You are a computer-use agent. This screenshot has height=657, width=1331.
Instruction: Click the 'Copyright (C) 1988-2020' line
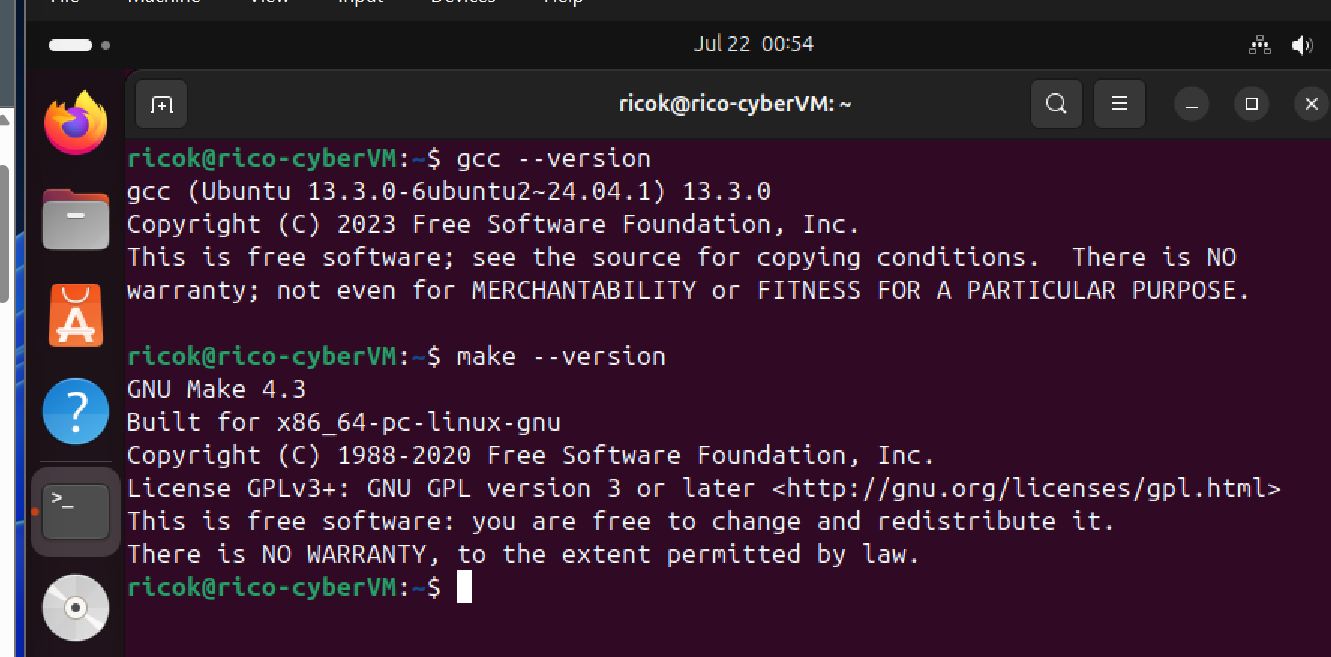531,456
